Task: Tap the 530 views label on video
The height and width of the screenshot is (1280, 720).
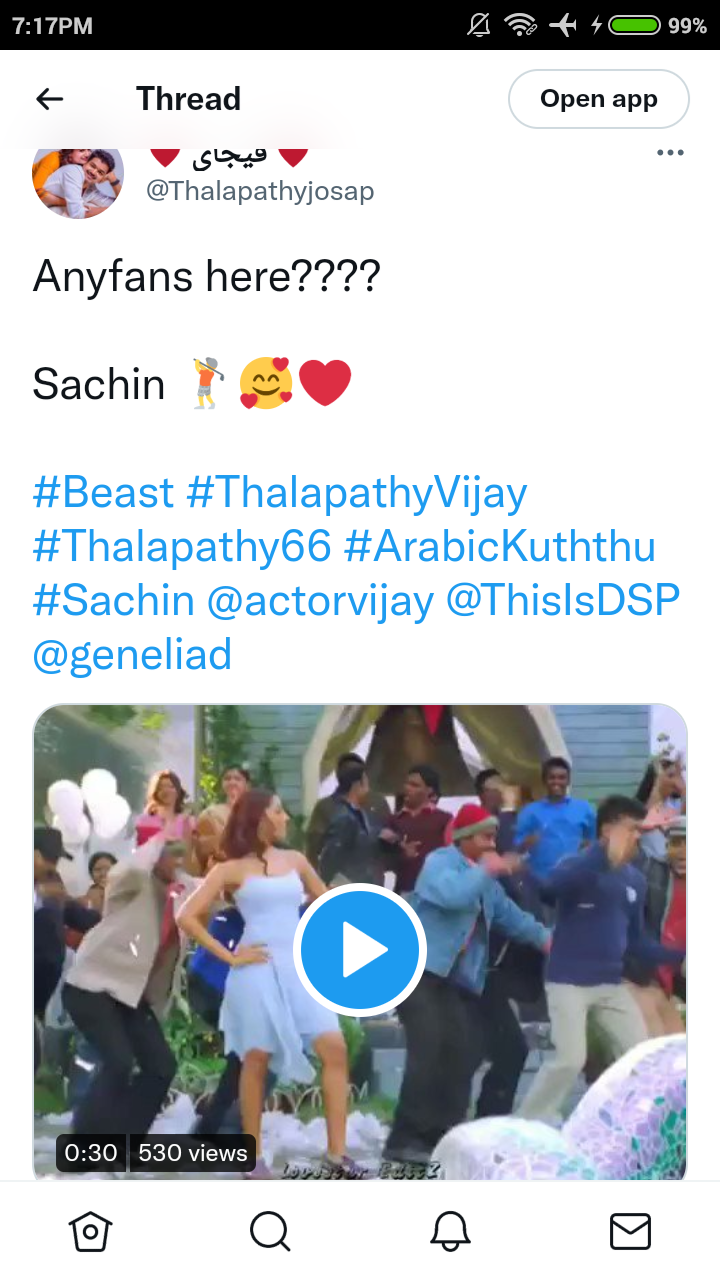Action: [192, 1153]
